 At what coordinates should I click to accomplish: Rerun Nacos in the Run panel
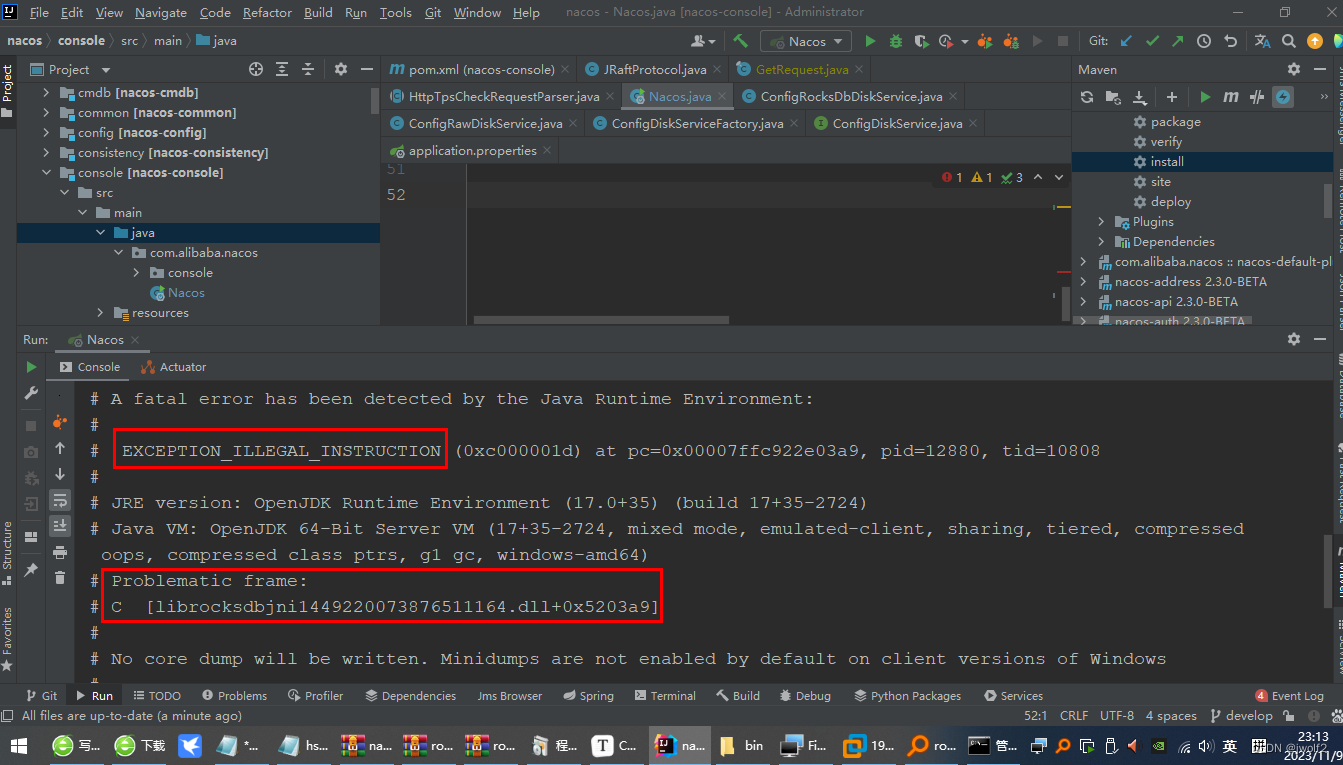pos(31,367)
